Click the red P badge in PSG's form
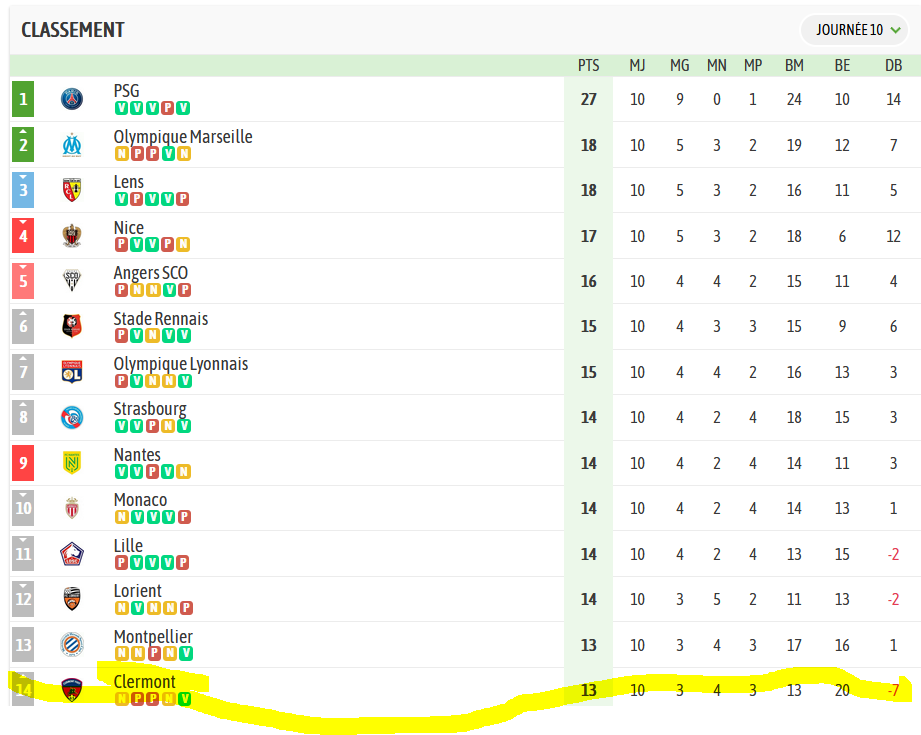The width and height of the screenshot is (921, 735). coord(167,108)
